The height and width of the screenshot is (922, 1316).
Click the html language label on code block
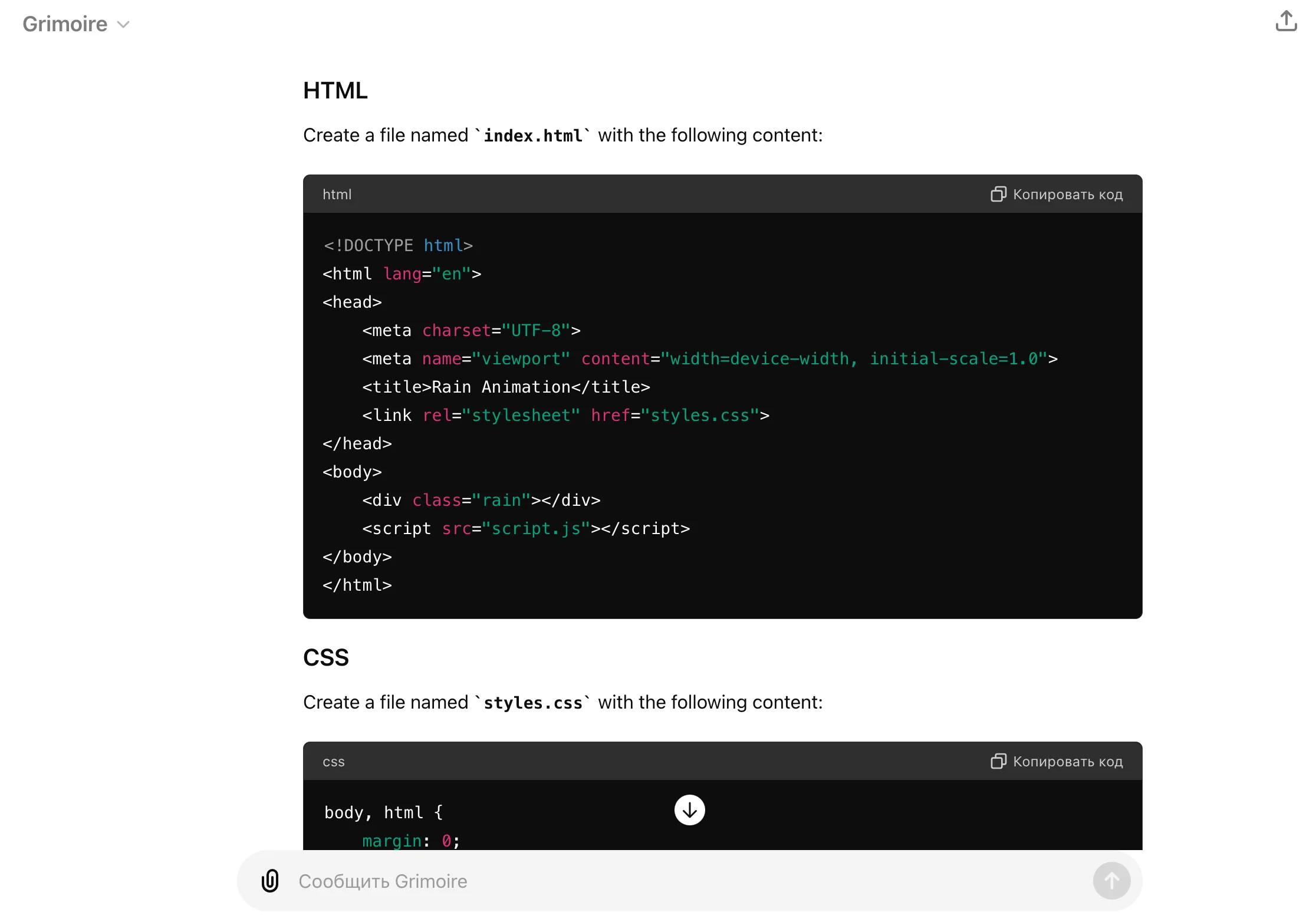337,195
